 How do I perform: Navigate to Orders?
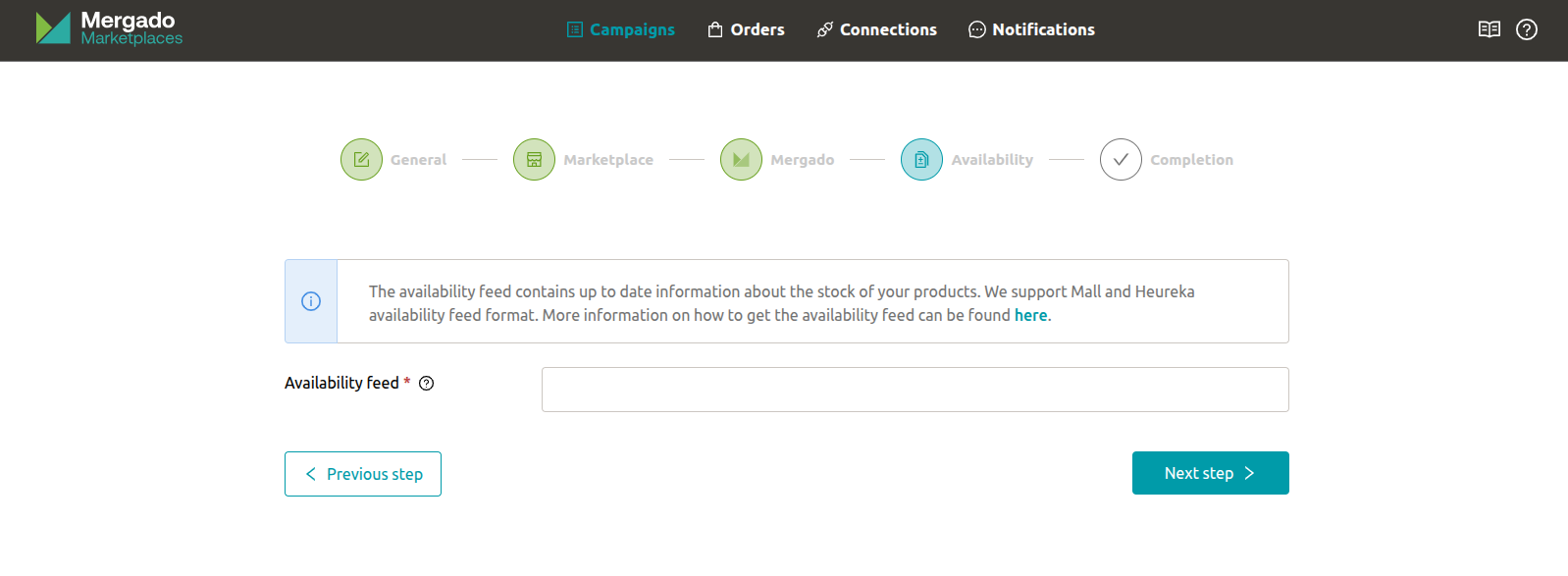746,29
